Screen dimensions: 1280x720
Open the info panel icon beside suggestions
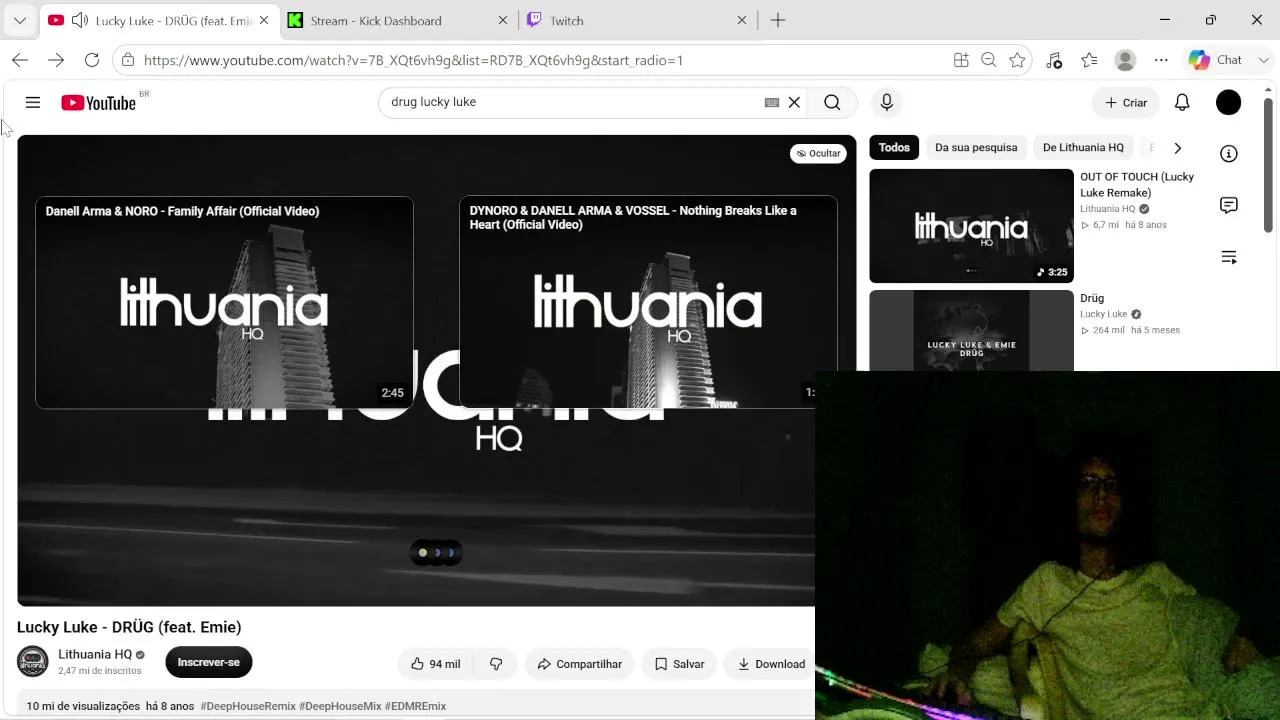click(1229, 153)
